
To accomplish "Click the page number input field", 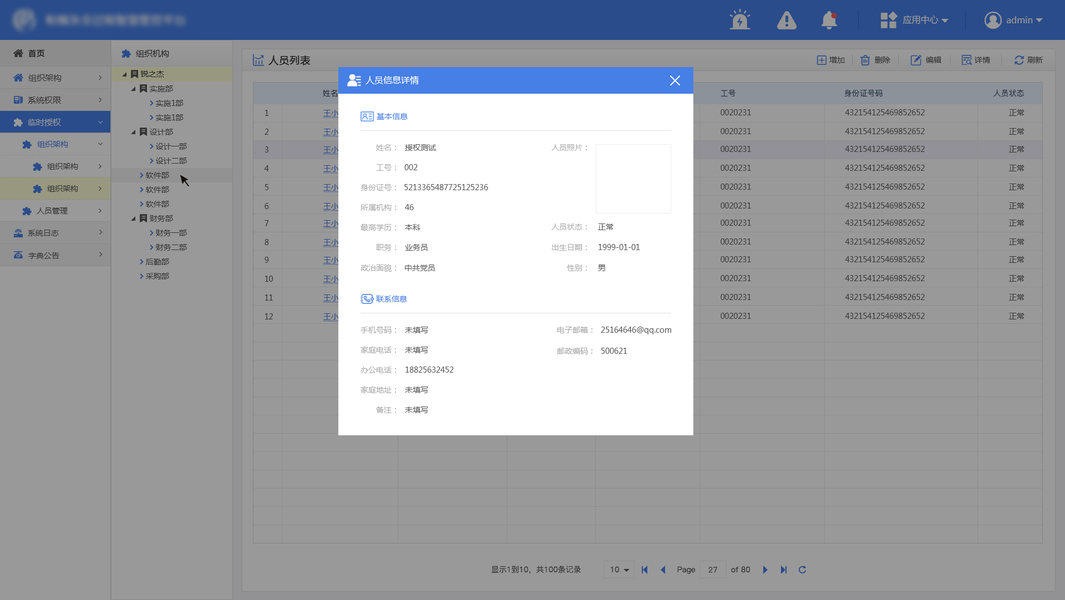I will [x=712, y=570].
